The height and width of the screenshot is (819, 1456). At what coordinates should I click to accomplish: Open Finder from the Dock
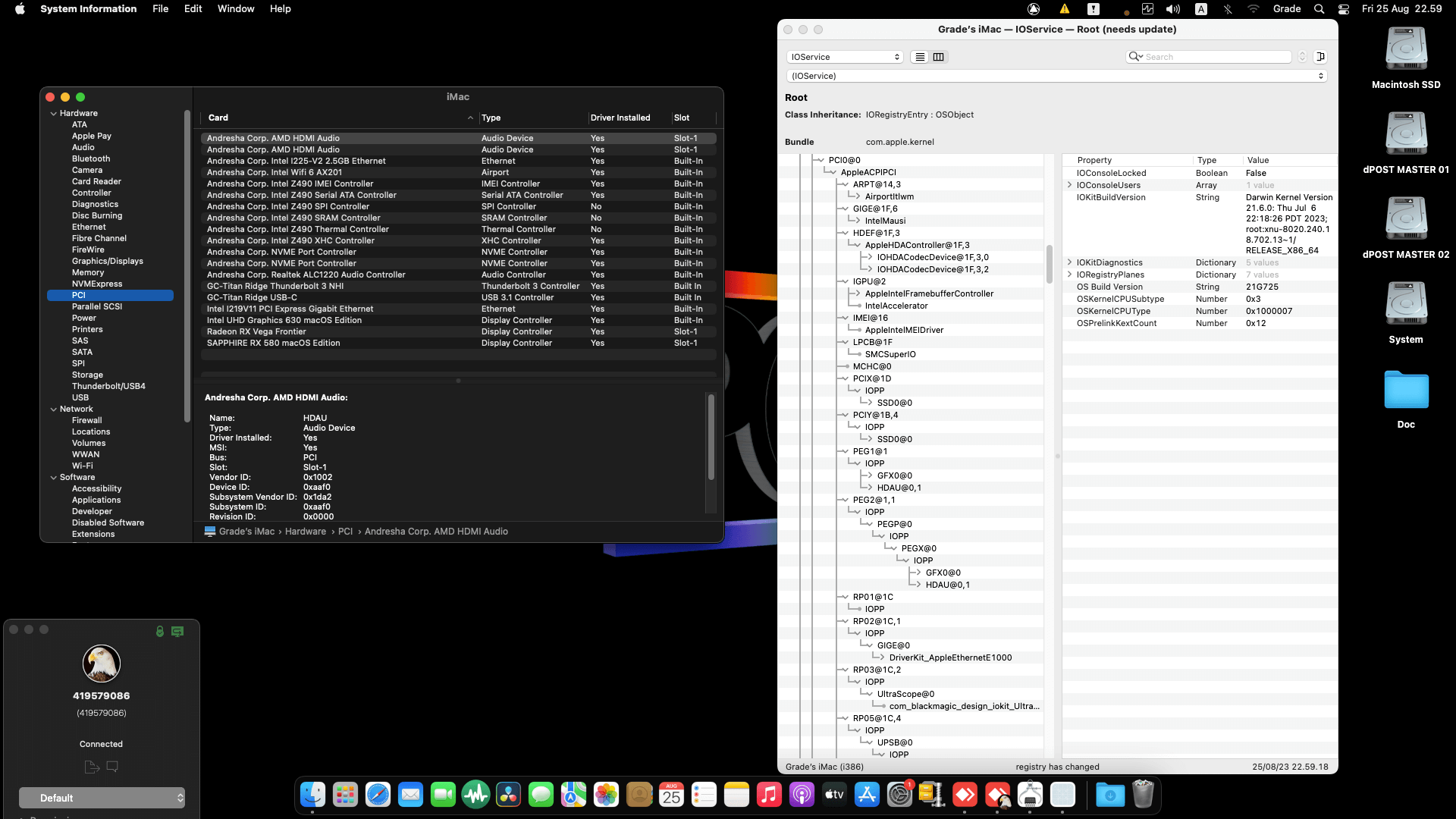(312, 795)
